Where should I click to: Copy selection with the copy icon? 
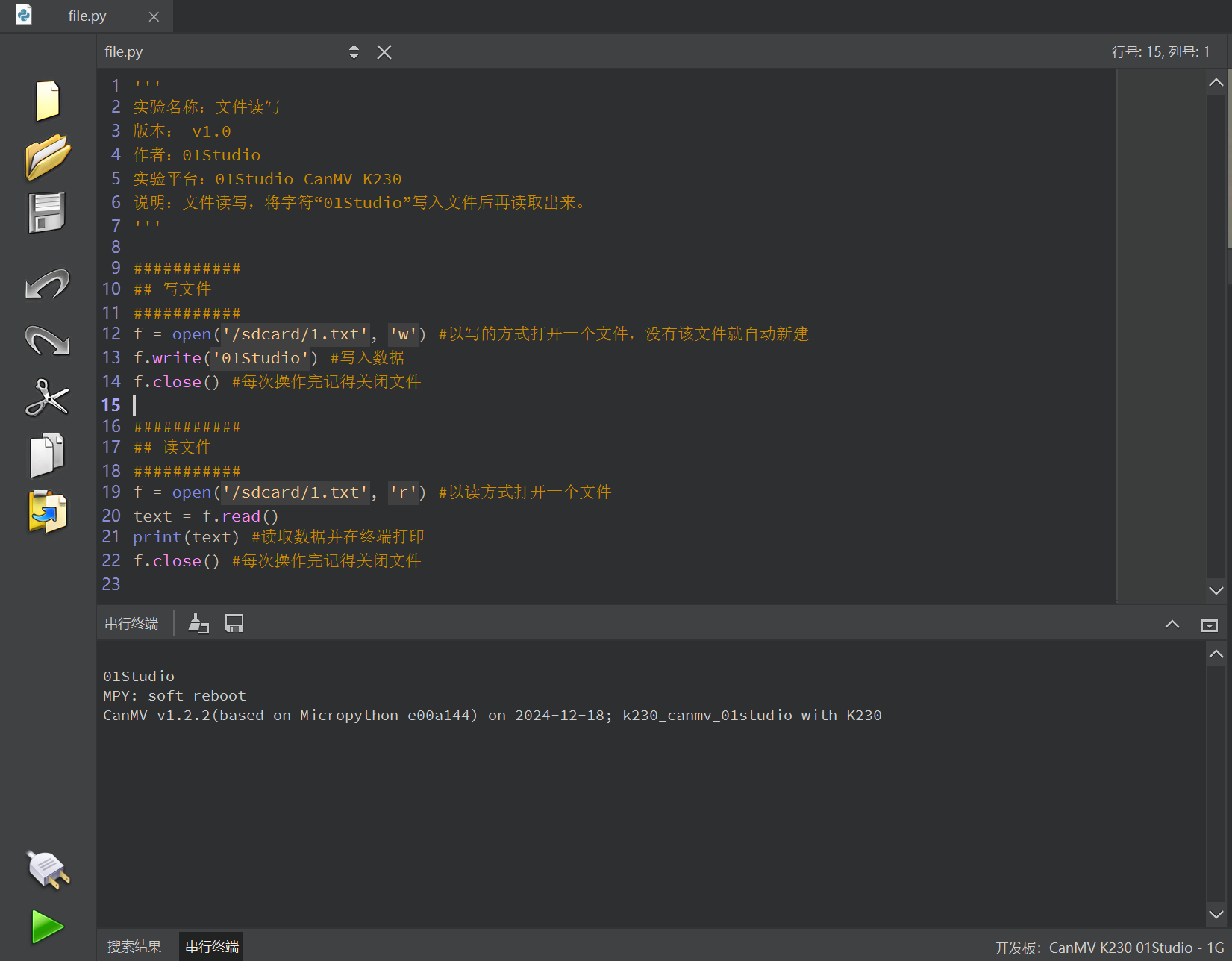(47, 454)
